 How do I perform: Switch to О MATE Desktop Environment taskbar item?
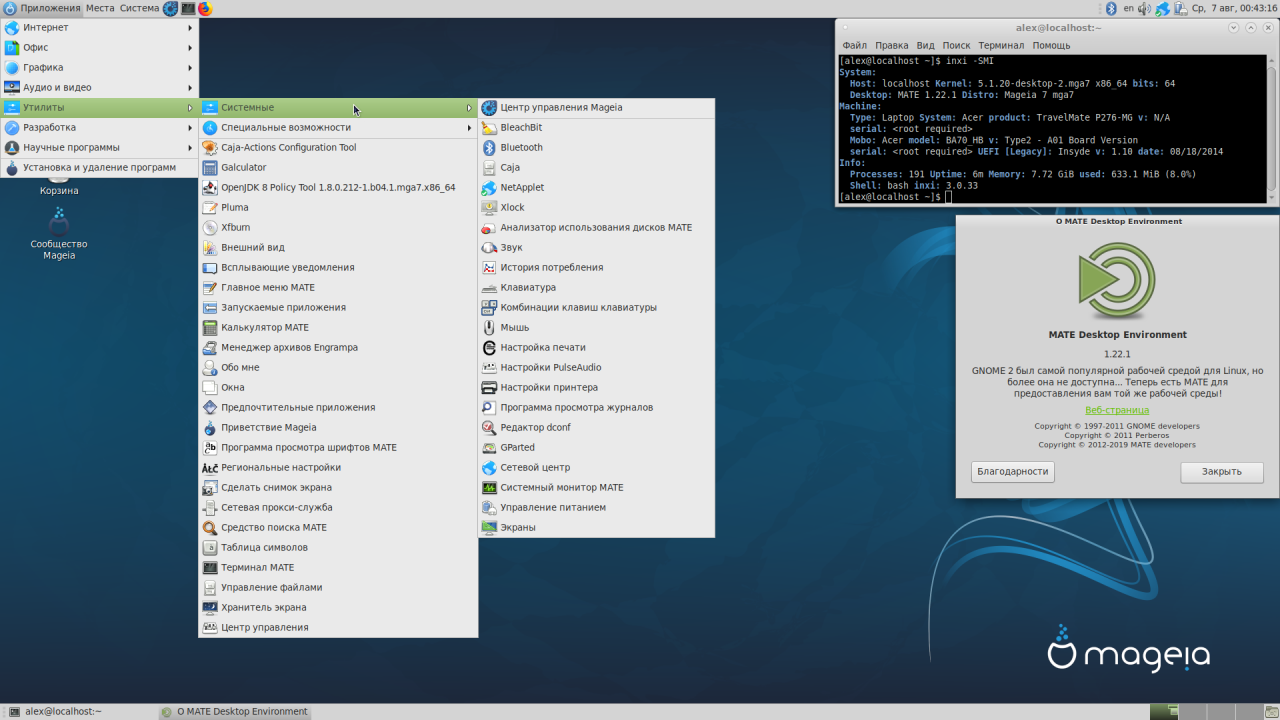coord(235,712)
